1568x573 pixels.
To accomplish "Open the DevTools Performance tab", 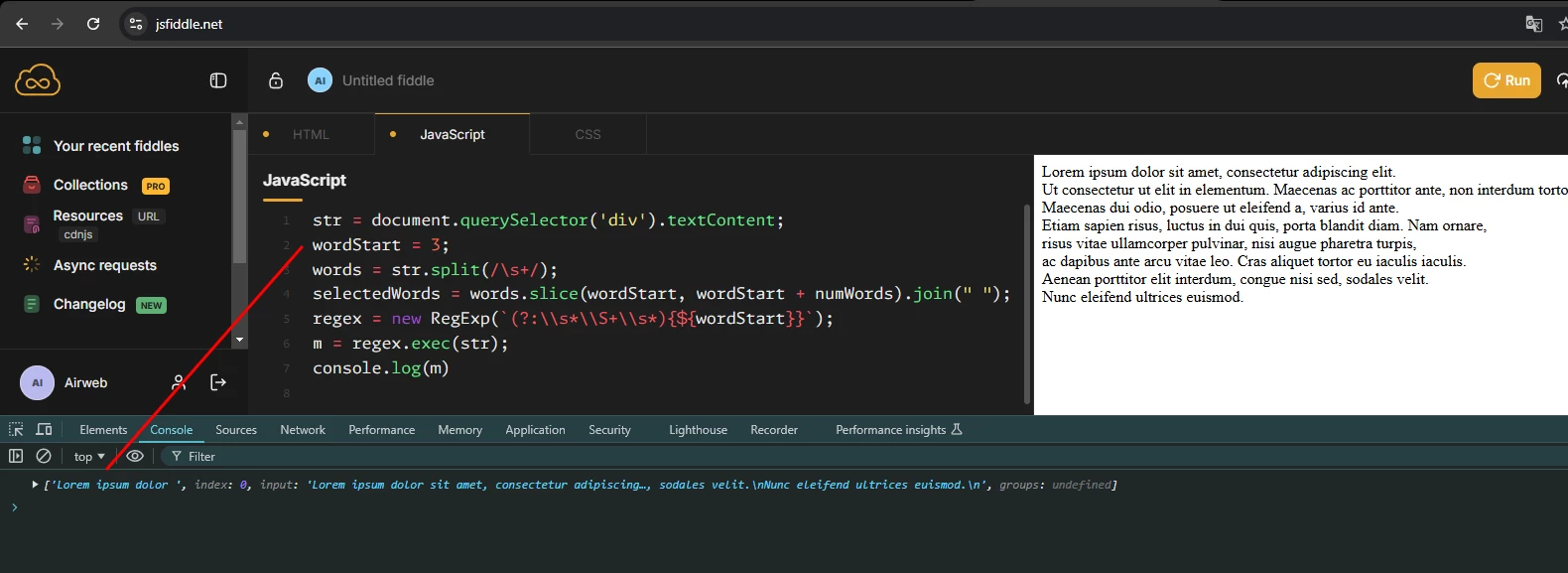I will (382, 430).
